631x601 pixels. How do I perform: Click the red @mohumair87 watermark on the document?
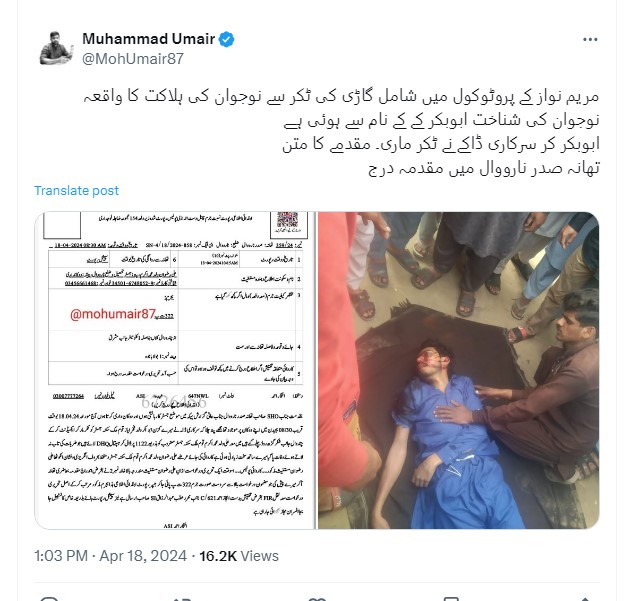[x=112, y=314]
